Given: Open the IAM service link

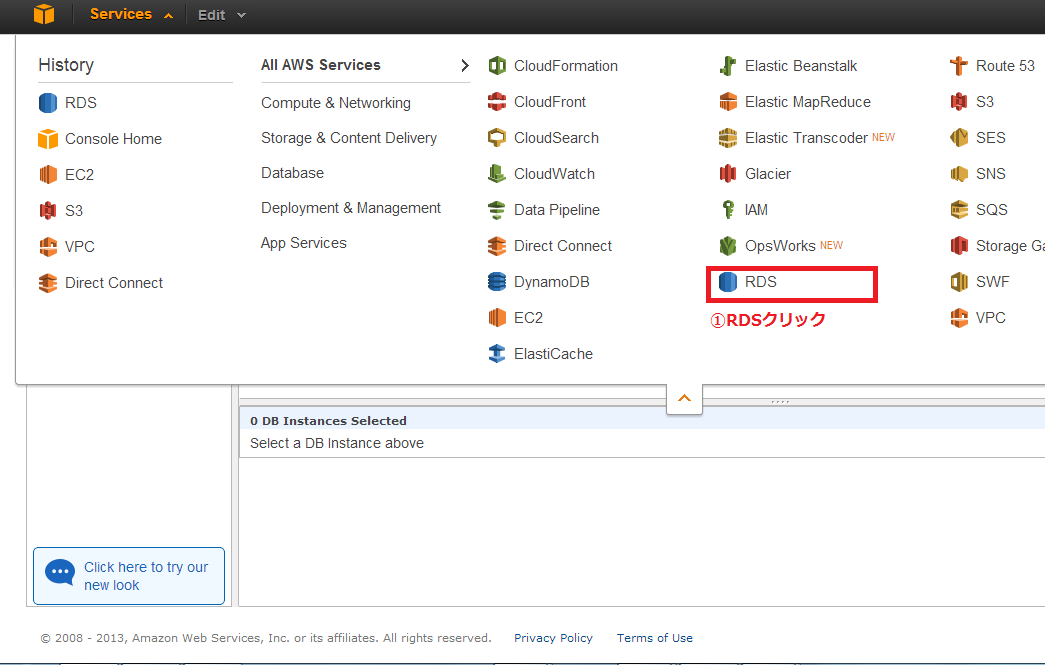Looking at the screenshot, I should pos(756,210).
